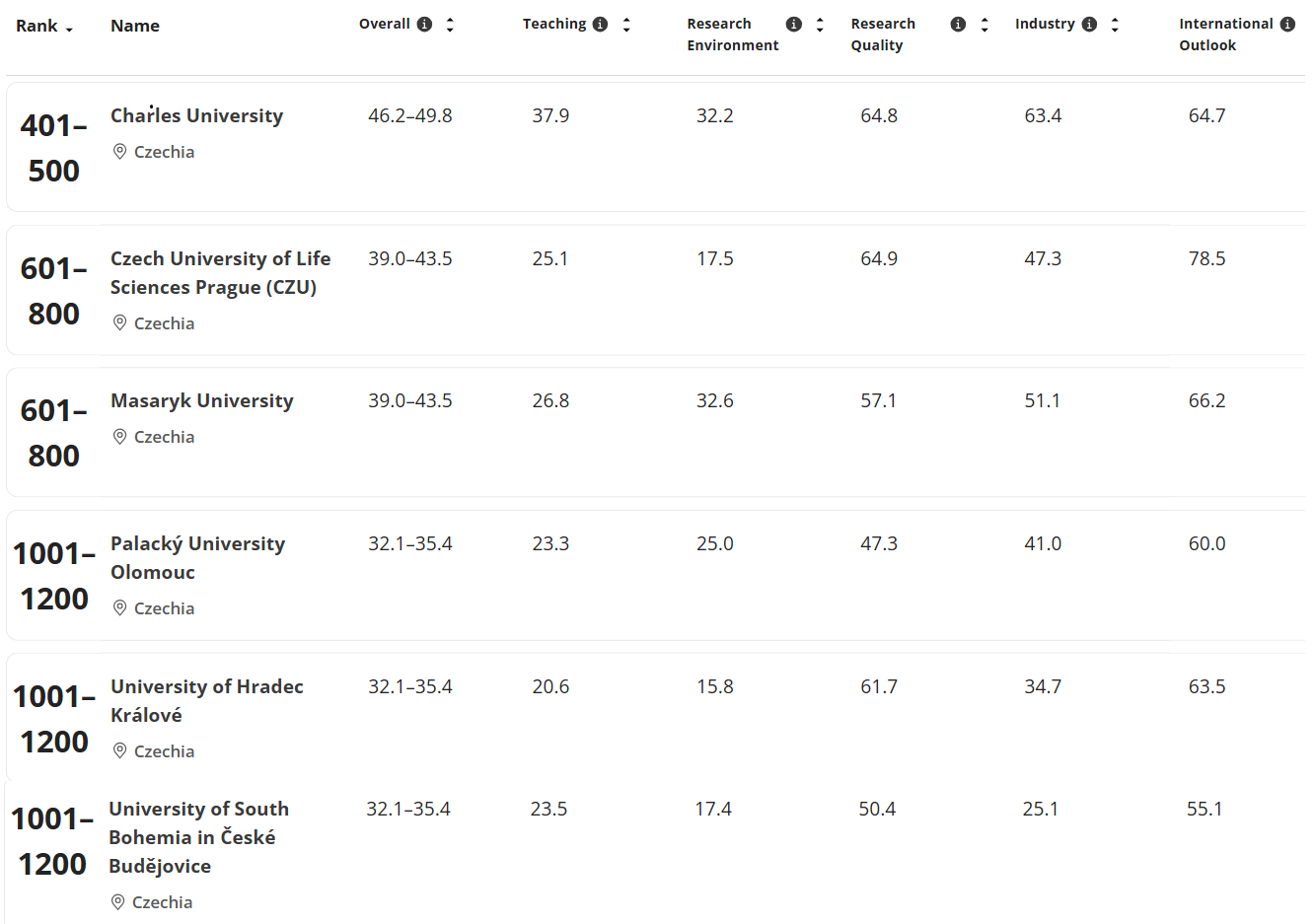Click the info icon beside Overall
The width and height of the screenshot is (1315, 924).
(x=424, y=24)
